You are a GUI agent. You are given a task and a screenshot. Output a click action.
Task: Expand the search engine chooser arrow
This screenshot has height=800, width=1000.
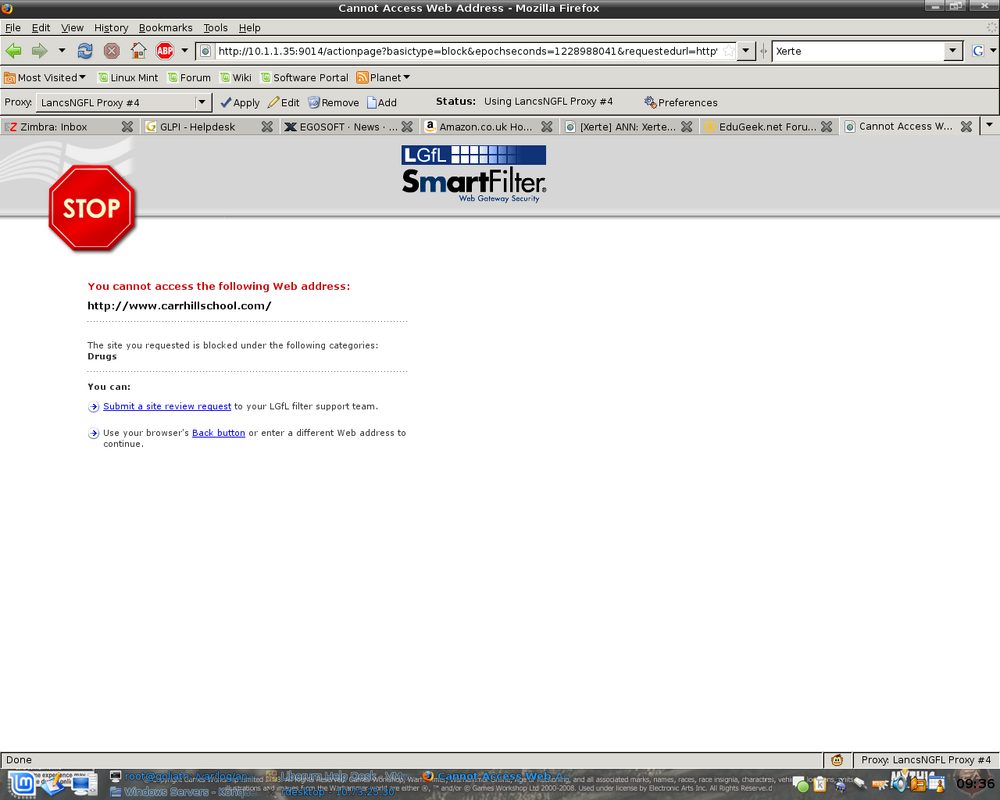click(992, 50)
